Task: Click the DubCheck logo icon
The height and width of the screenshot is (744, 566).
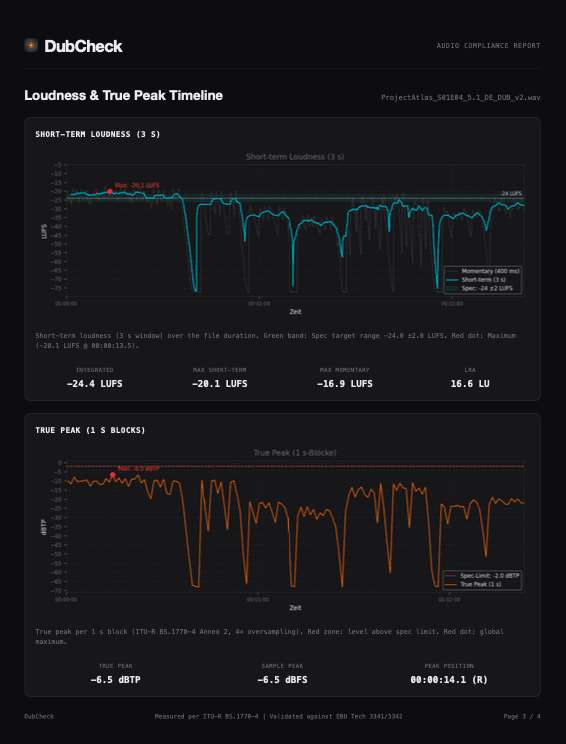Action: (x=31, y=46)
